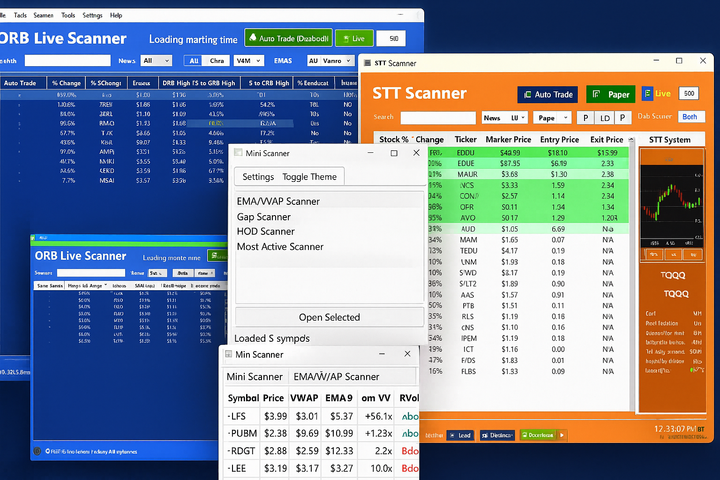Select the FLBS row in STT Scanner

pos(528,371)
